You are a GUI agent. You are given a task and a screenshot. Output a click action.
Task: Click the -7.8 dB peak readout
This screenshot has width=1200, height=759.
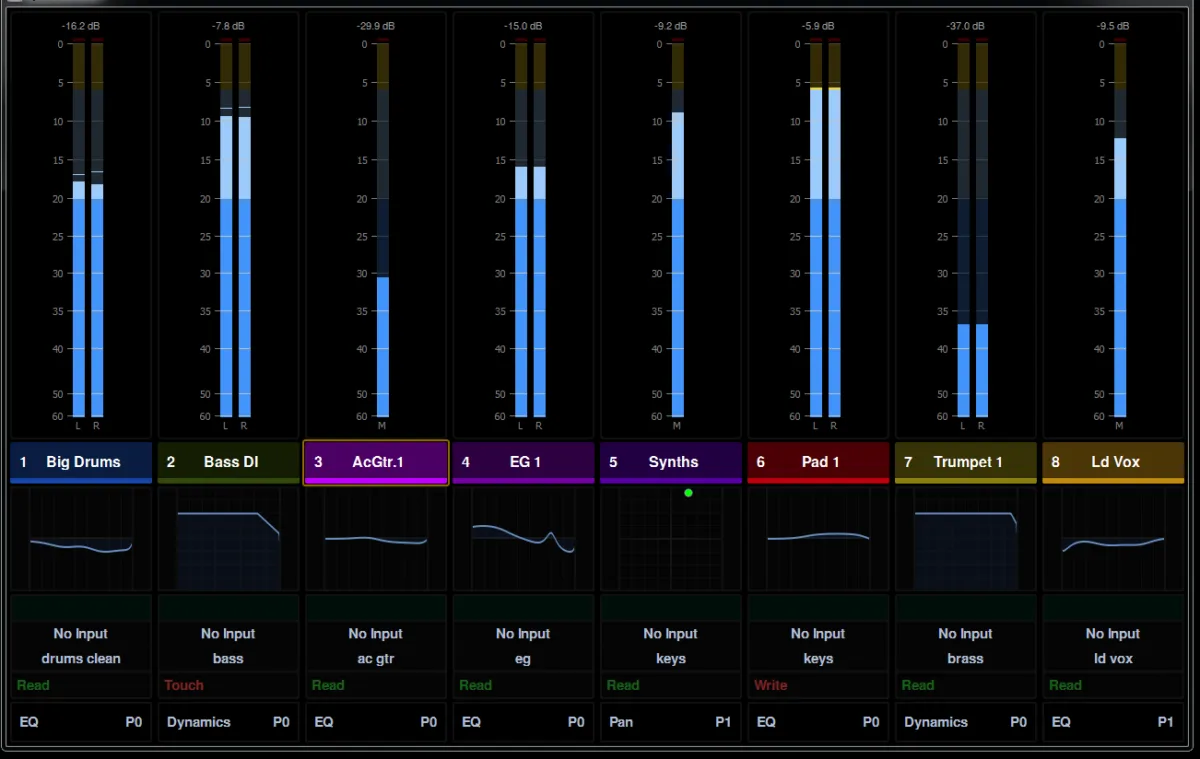click(x=228, y=25)
